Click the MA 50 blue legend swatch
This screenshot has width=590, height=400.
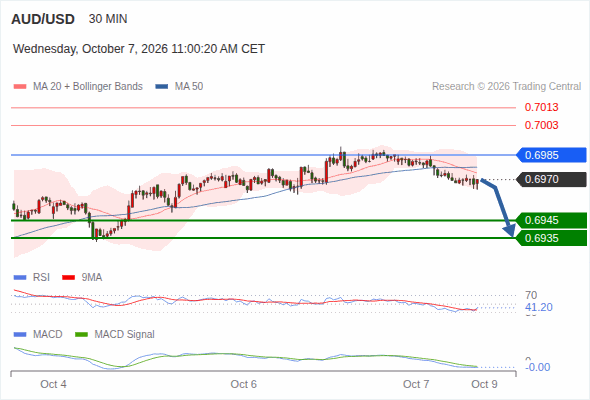[x=162, y=87]
